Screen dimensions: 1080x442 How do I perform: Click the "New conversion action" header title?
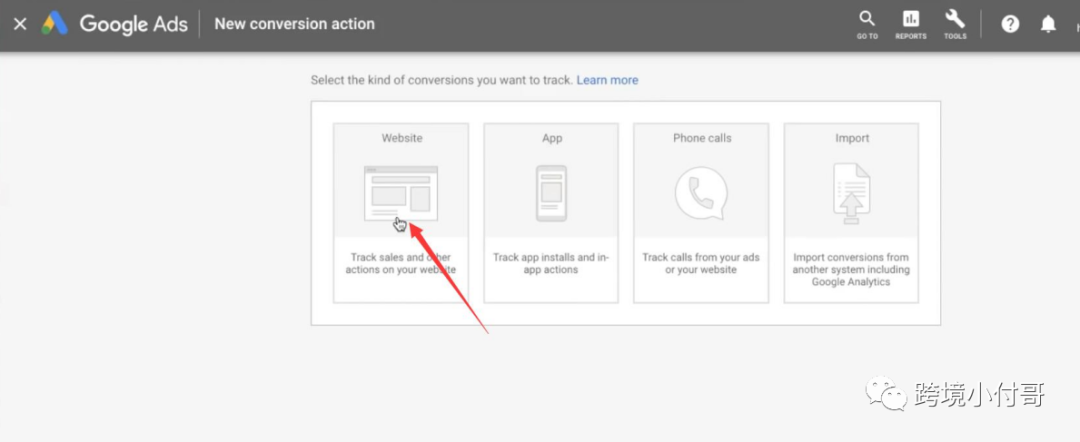tap(295, 24)
